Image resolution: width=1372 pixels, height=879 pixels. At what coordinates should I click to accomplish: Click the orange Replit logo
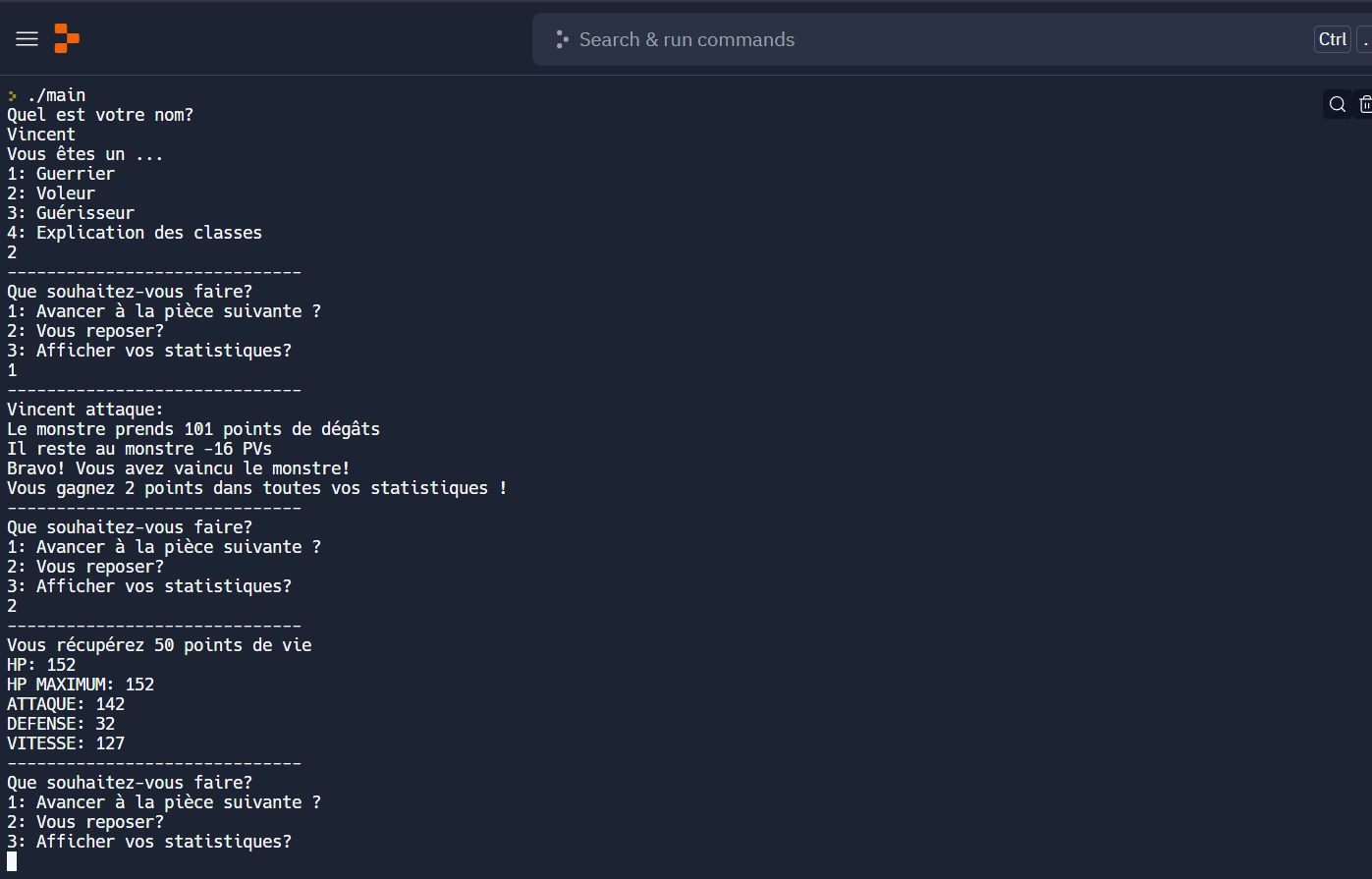67,38
